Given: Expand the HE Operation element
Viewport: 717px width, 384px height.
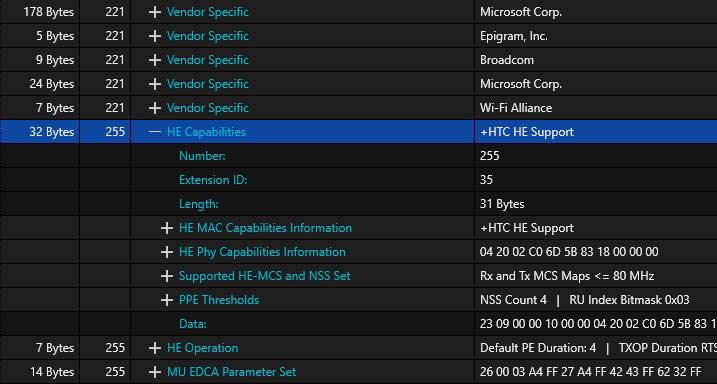Looking at the screenshot, I should (x=155, y=348).
